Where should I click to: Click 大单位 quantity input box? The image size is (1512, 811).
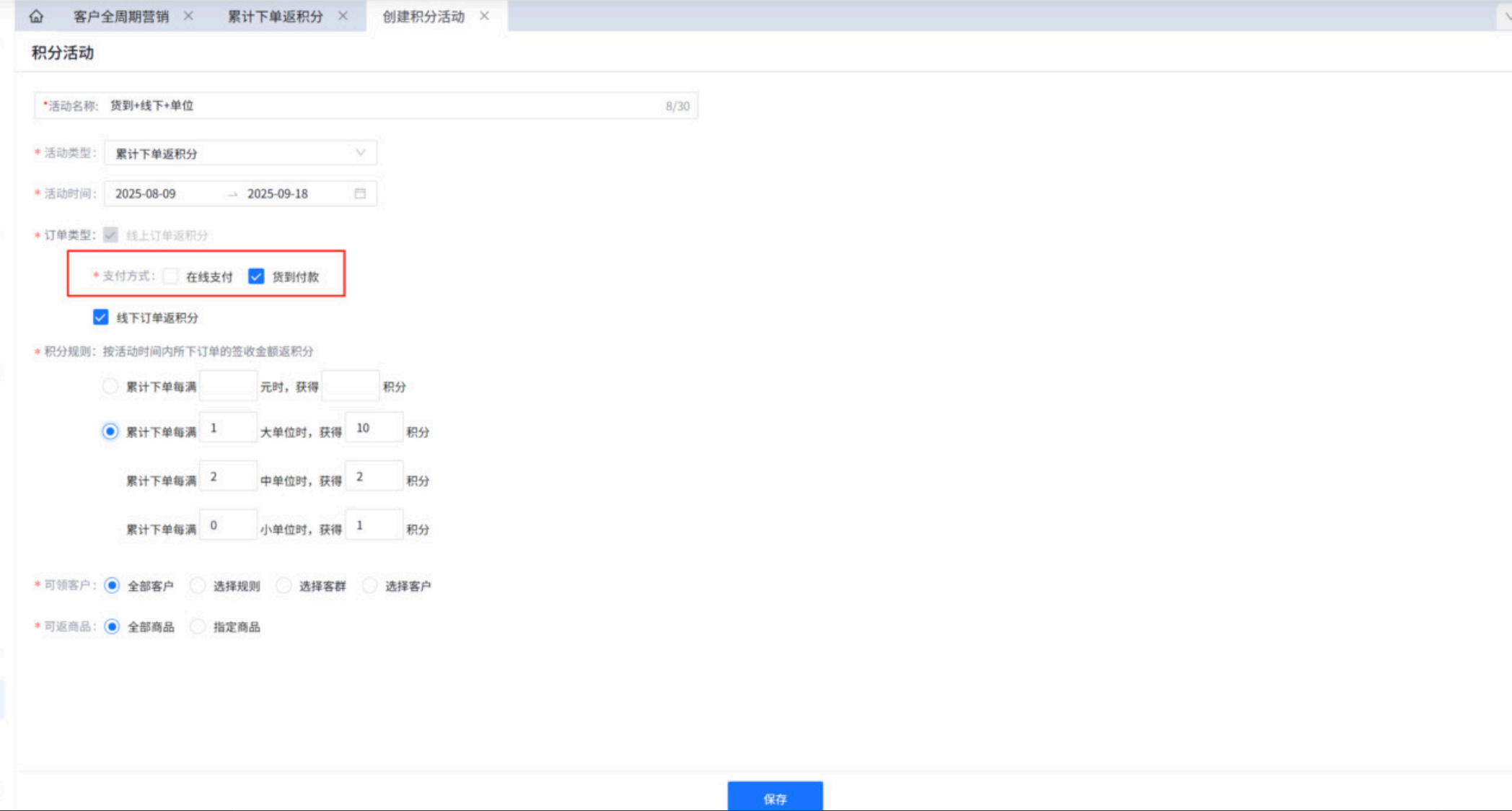point(228,428)
